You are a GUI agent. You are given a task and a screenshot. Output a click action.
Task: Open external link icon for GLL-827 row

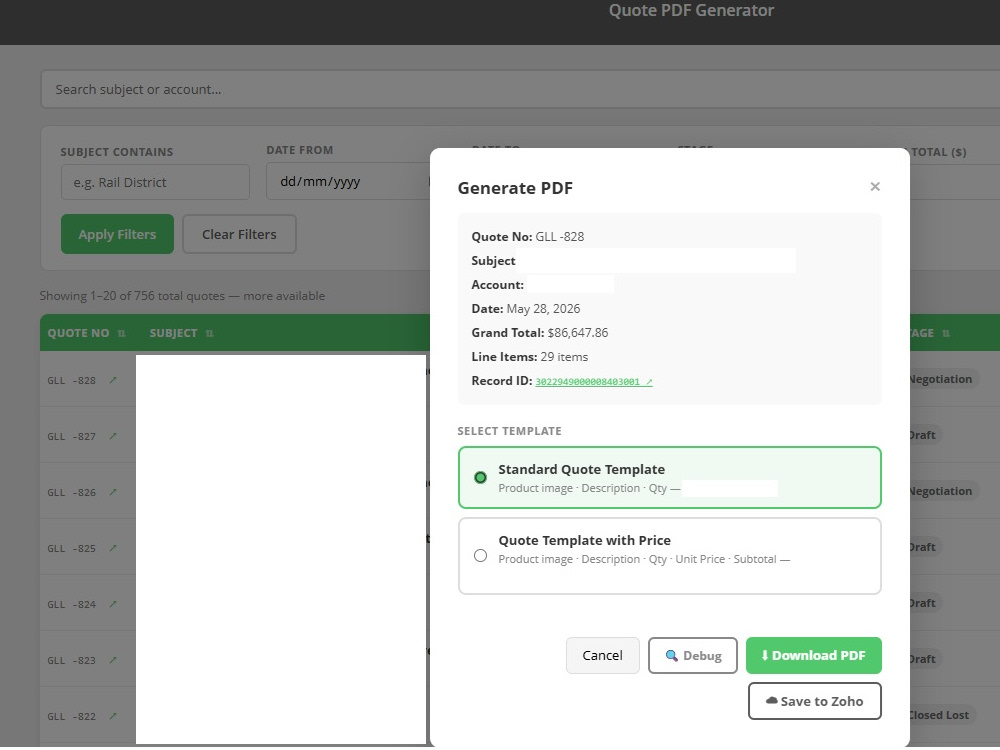coord(113,436)
